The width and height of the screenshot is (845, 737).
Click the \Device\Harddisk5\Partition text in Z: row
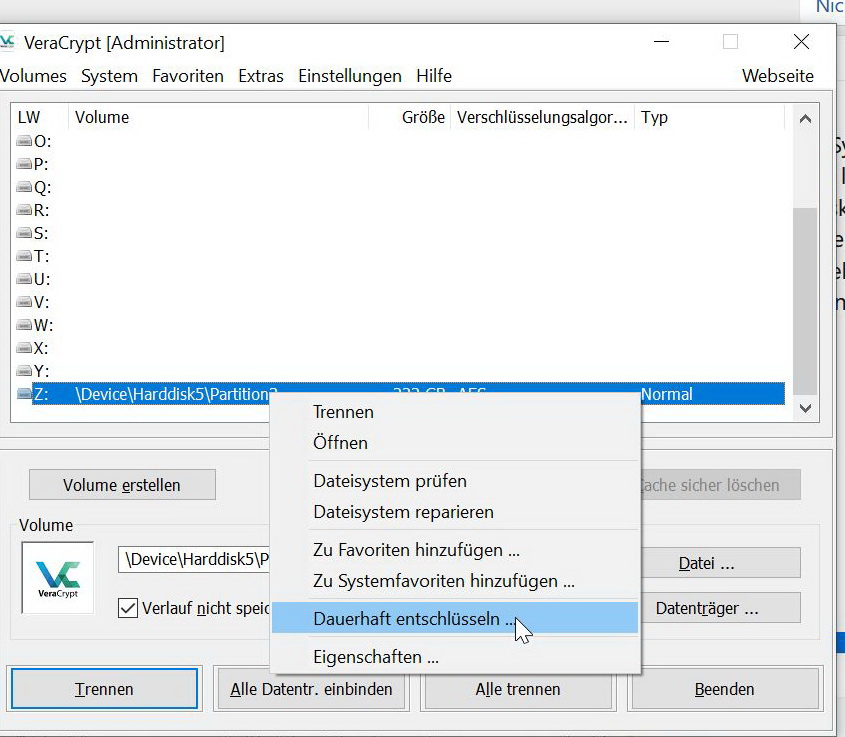point(175,394)
